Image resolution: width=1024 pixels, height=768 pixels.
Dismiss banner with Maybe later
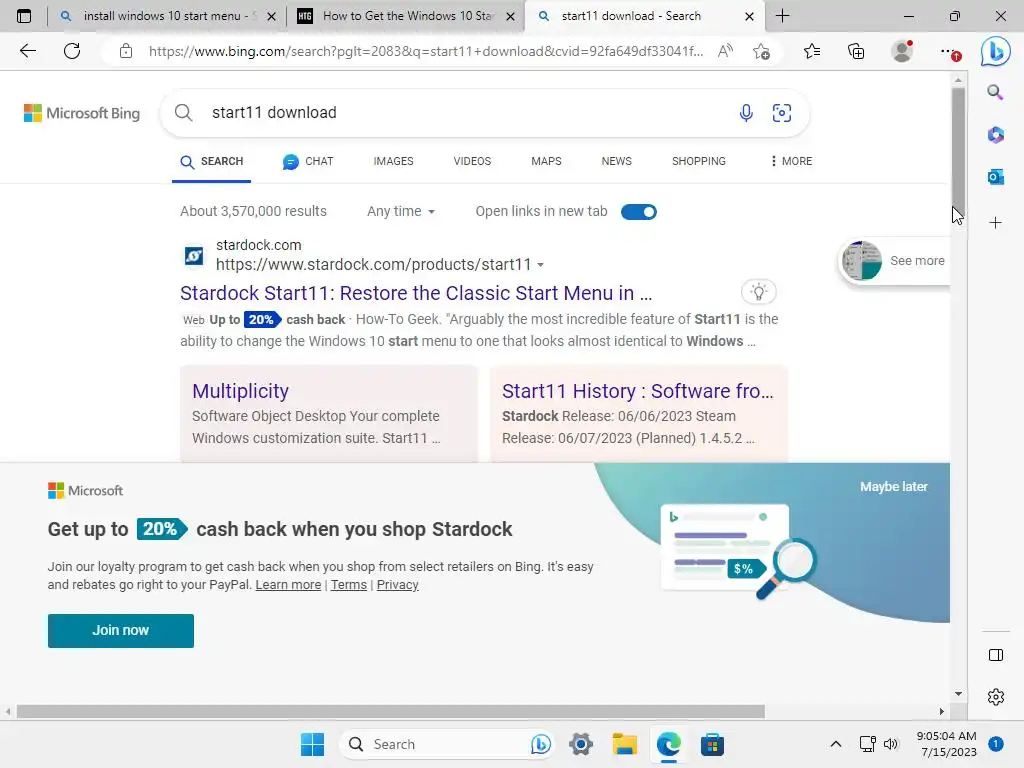pos(893,487)
